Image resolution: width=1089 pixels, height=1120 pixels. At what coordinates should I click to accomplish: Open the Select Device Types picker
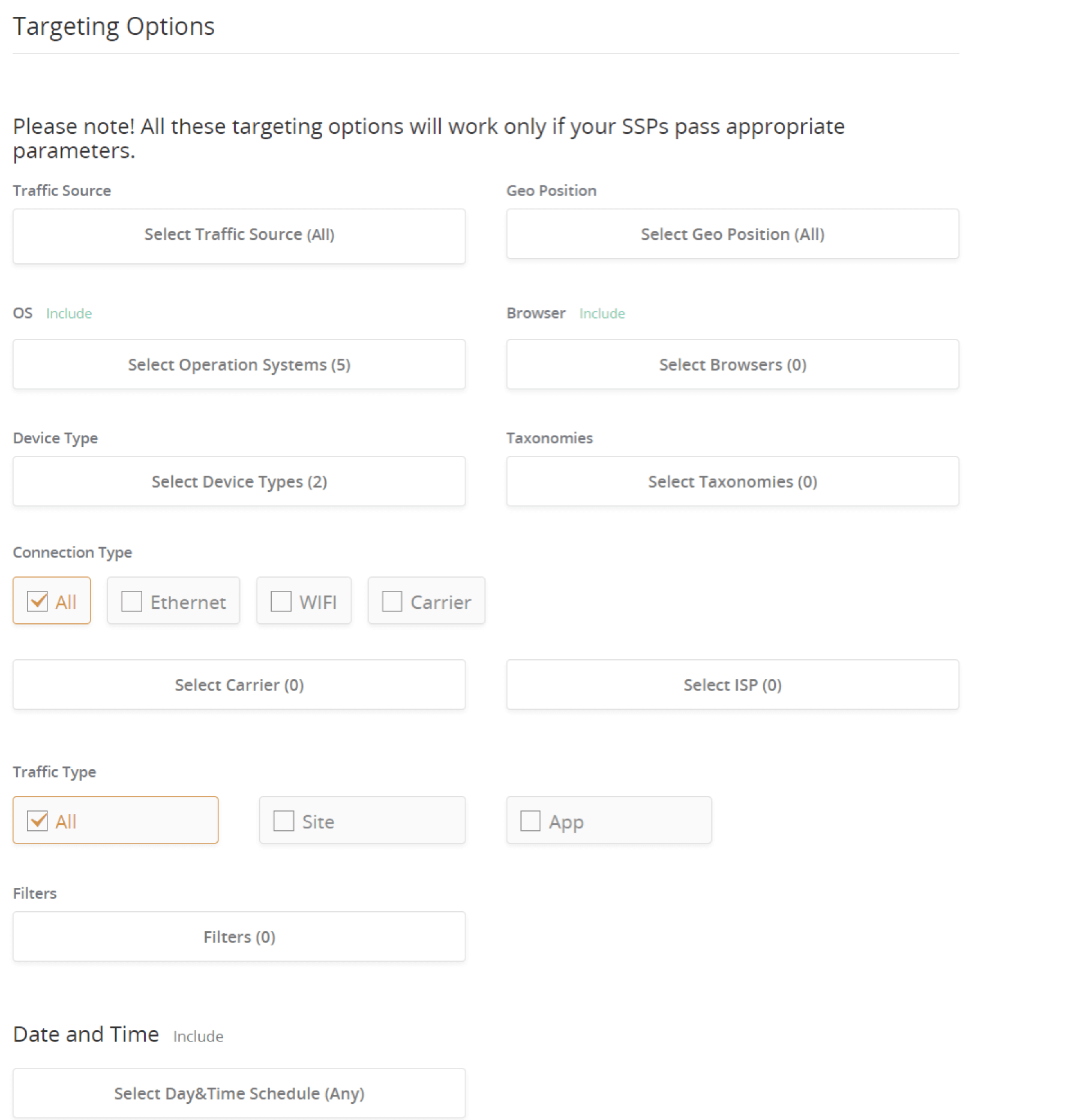pyautogui.click(x=239, y=481)
